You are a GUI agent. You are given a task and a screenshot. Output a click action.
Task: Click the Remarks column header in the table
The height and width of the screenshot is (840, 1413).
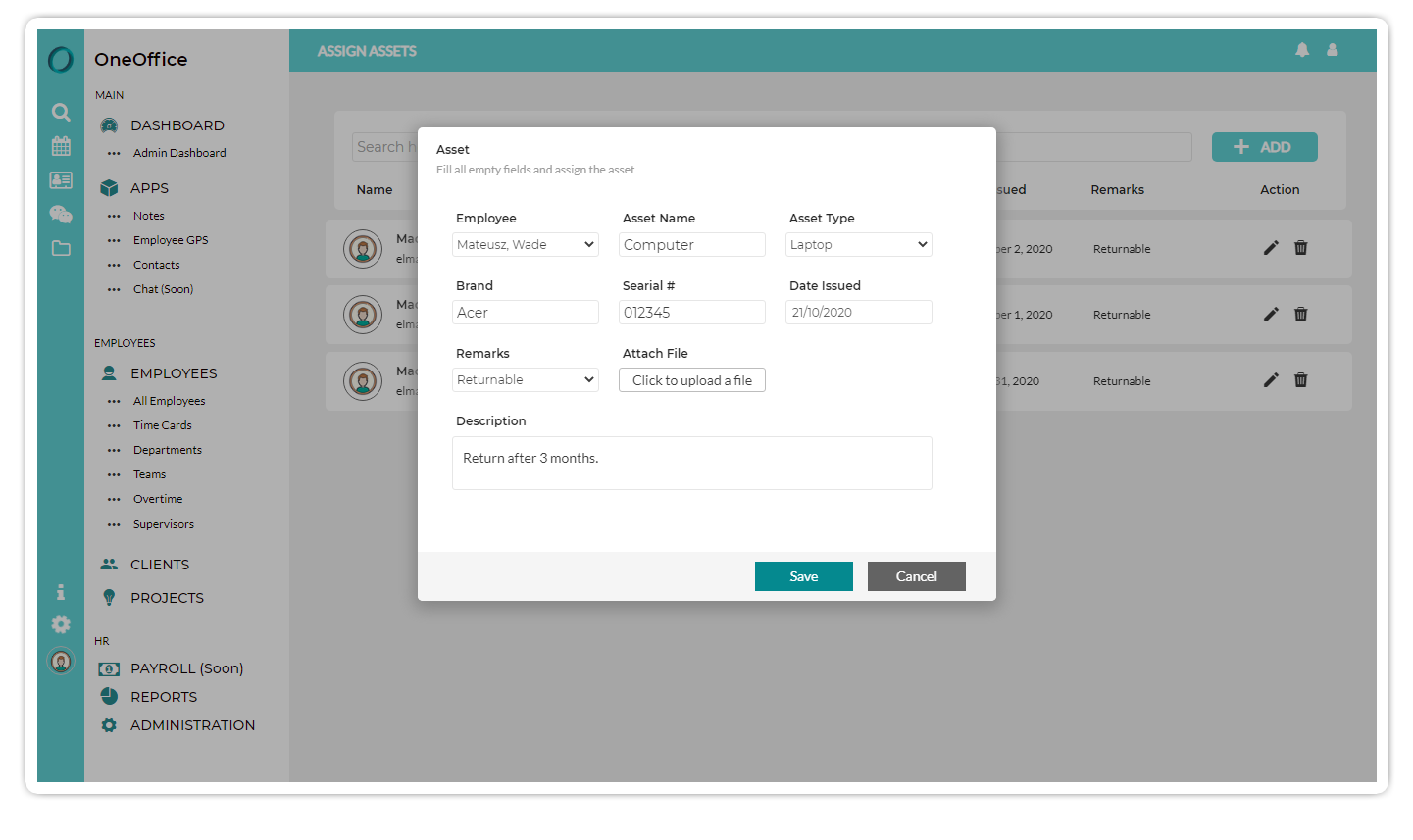(1118, 190)
